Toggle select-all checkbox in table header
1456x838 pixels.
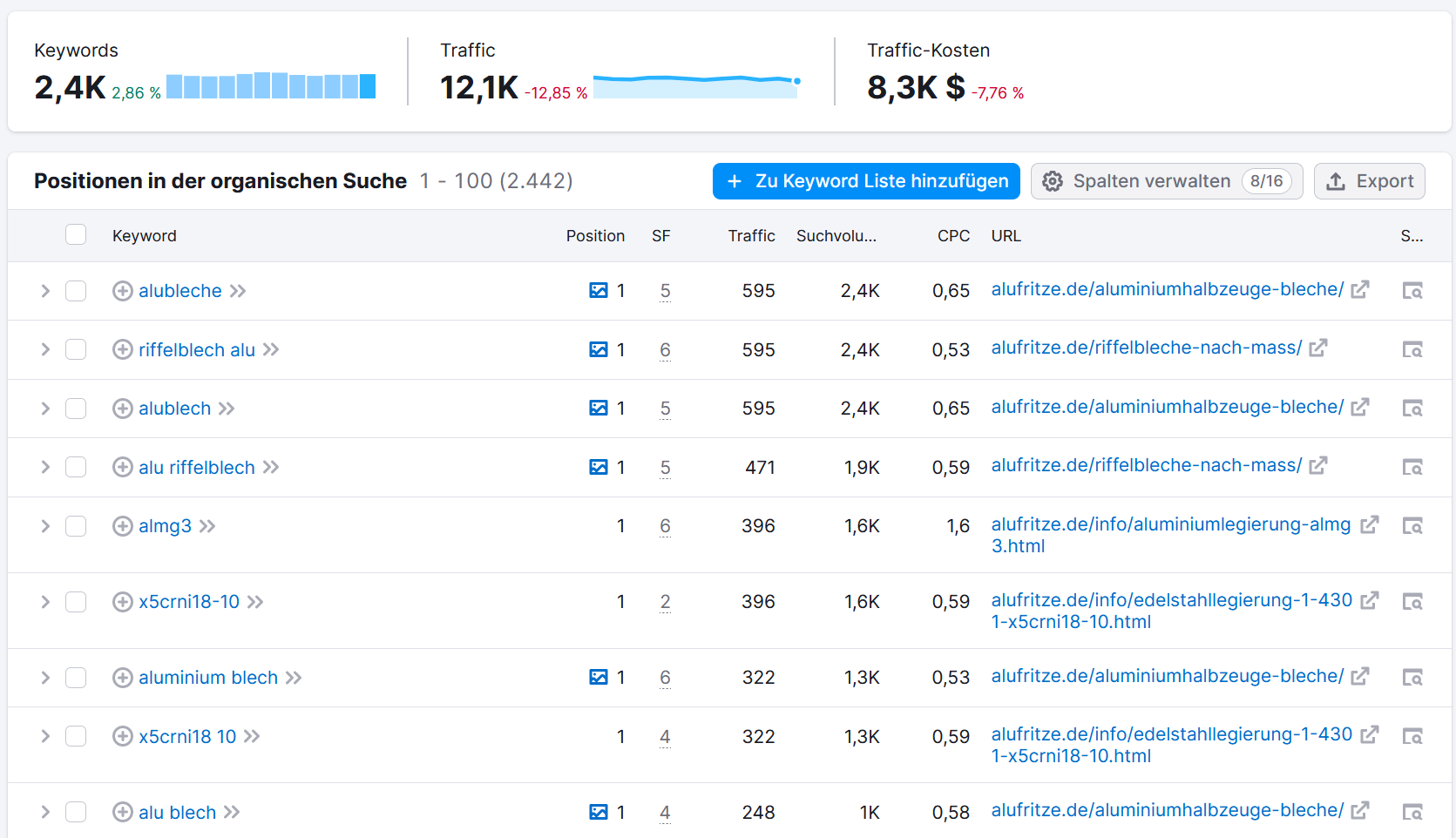pos(76,234)
